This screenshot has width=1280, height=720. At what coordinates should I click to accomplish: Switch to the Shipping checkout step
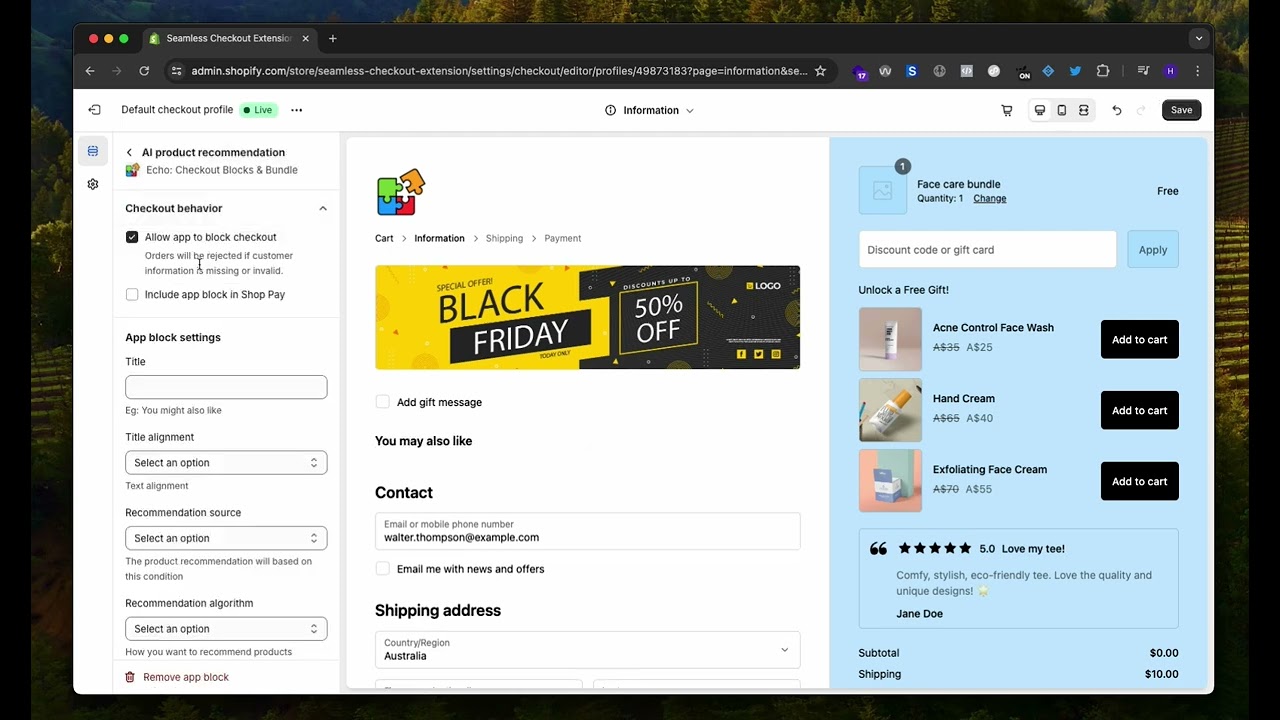504,238
